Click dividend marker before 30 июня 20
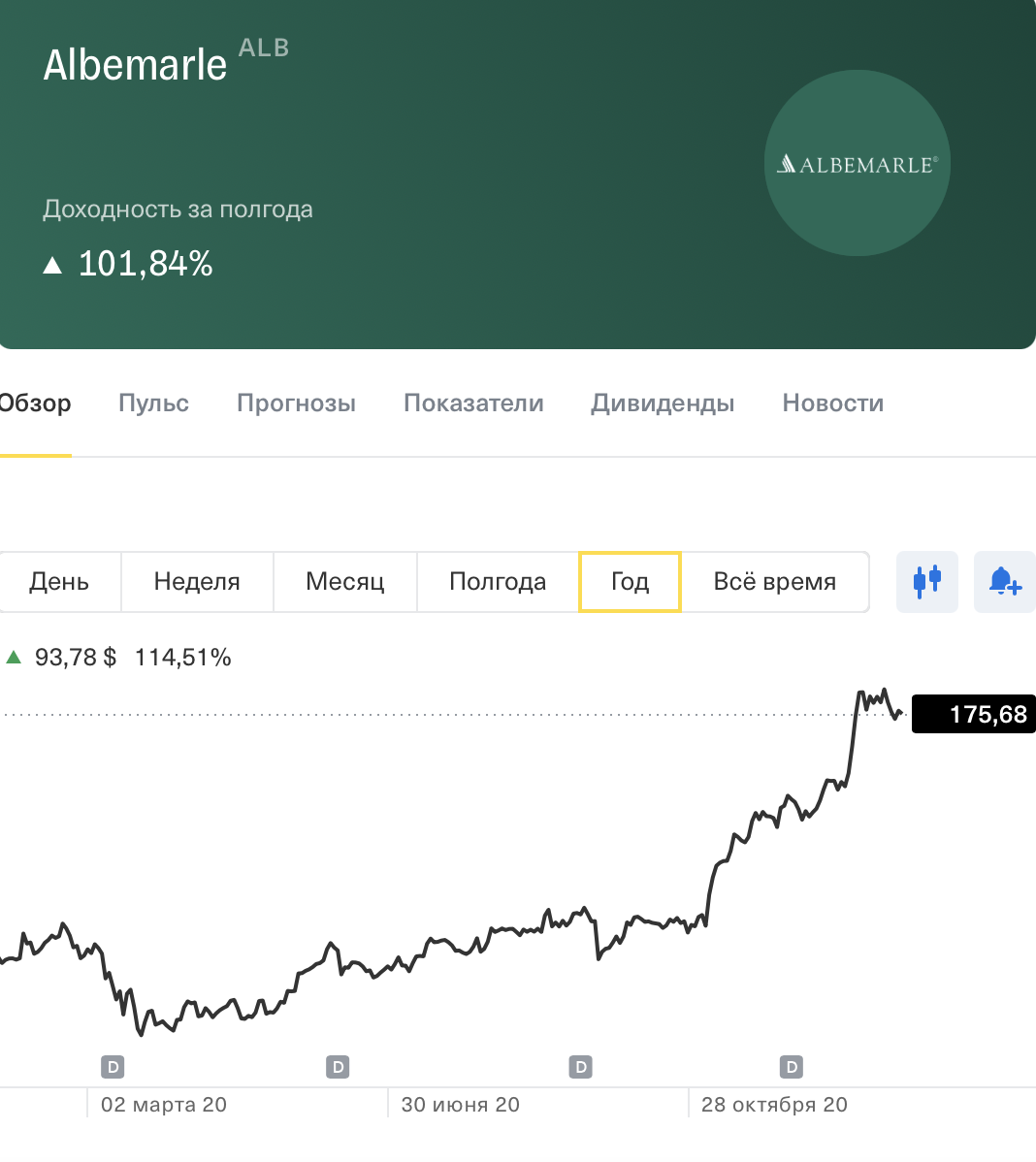 tap(338, 1067)
